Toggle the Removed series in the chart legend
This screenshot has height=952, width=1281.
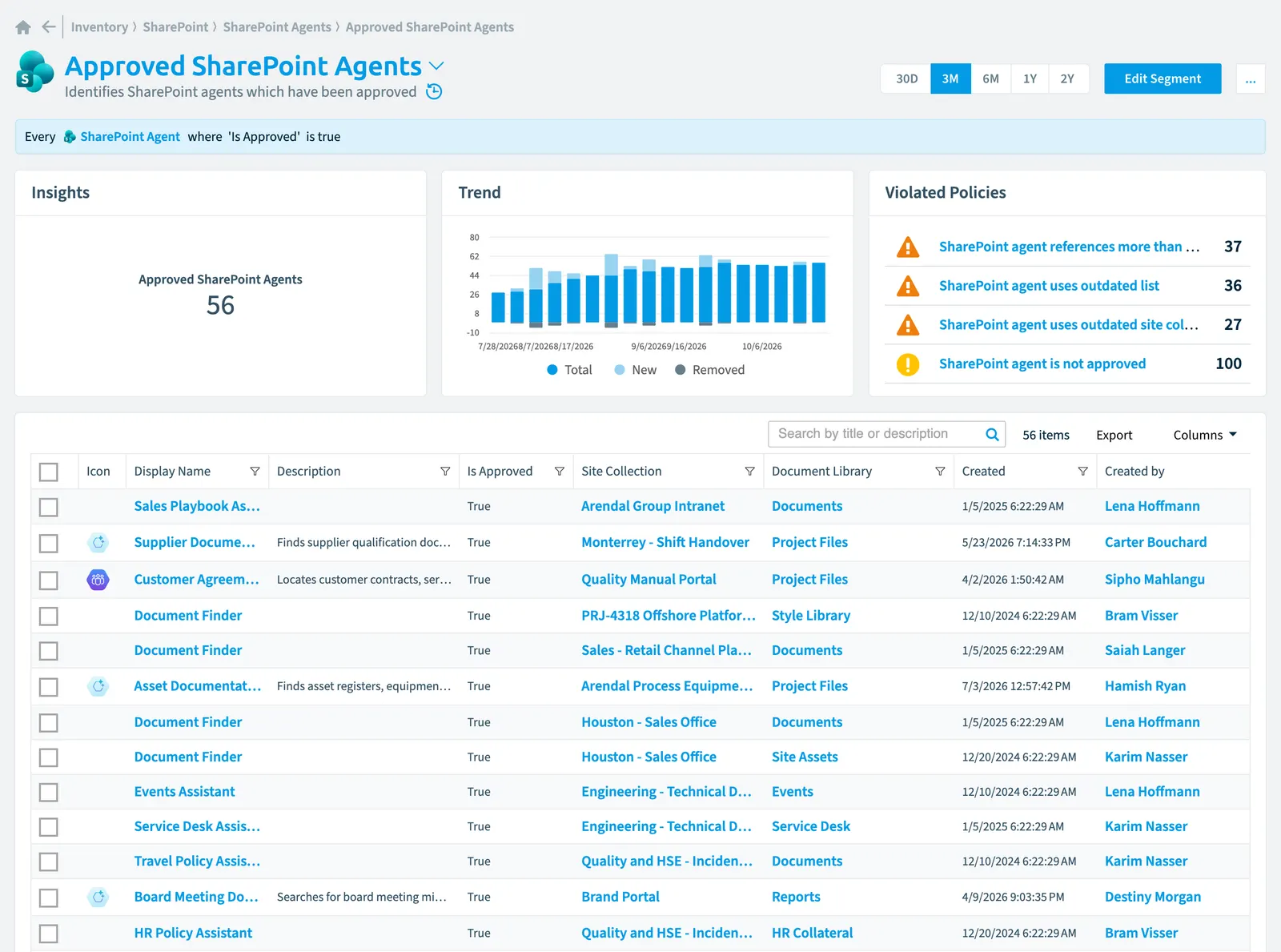click(x=709, y=370)
